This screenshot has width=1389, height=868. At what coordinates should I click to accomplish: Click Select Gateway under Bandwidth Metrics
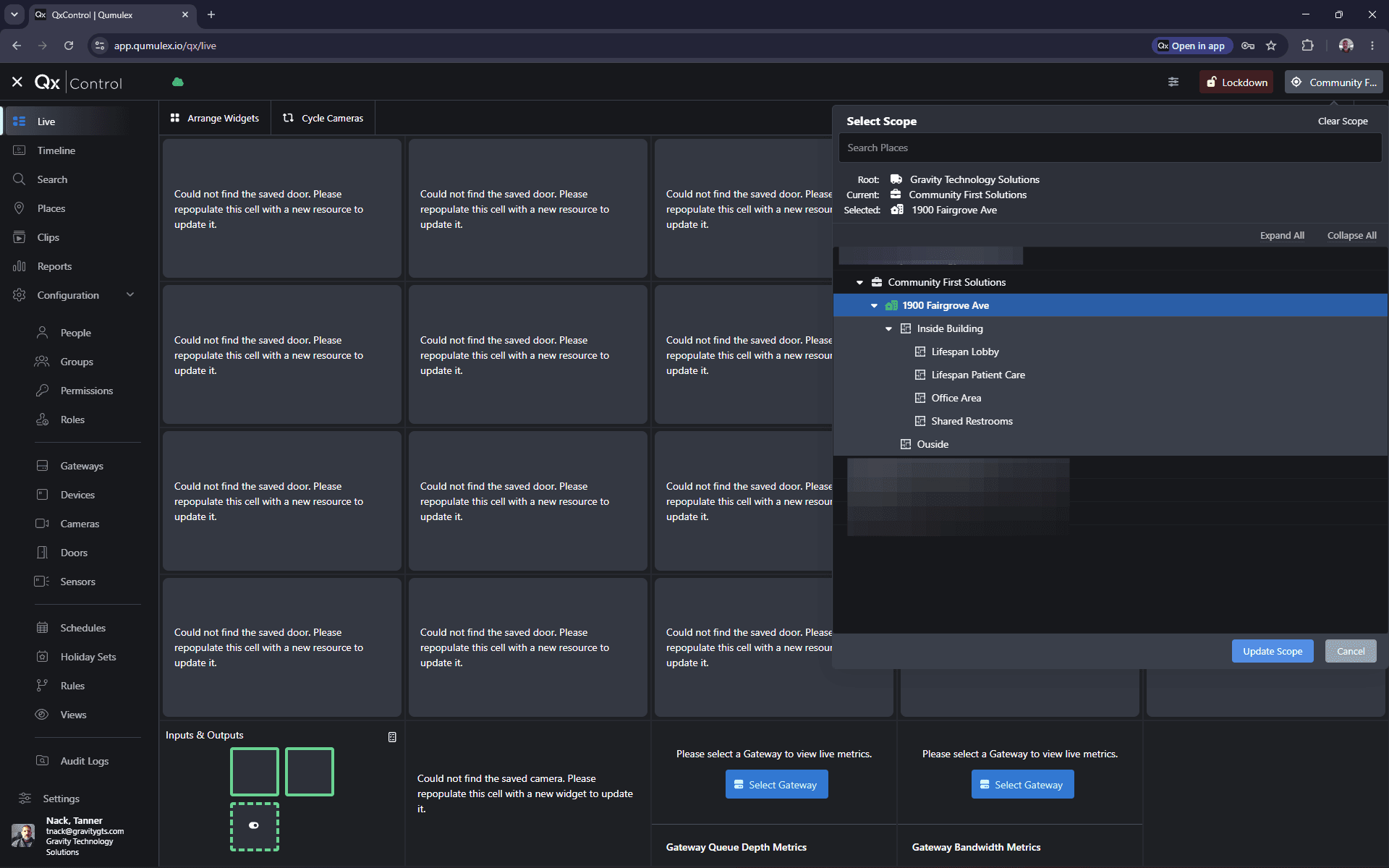tap(1022, 785)
